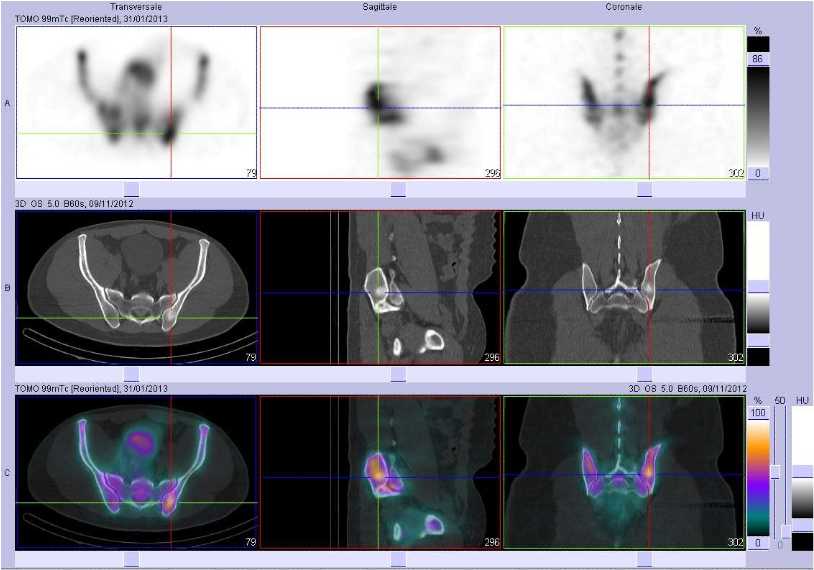814x570 pixels.
Task: Select the sagittal SPECT view in row A
Action: click(x=380, y=102)
